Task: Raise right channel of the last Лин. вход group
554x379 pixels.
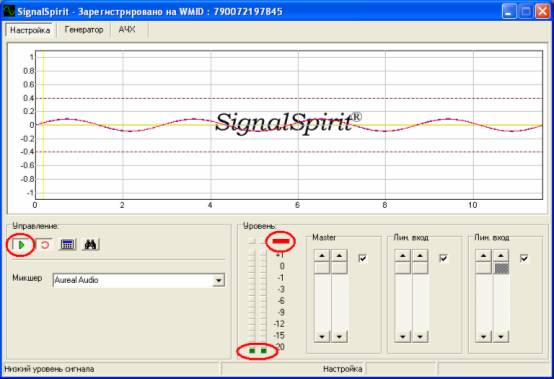Action: pyautogui.click(x=501, y=255)
